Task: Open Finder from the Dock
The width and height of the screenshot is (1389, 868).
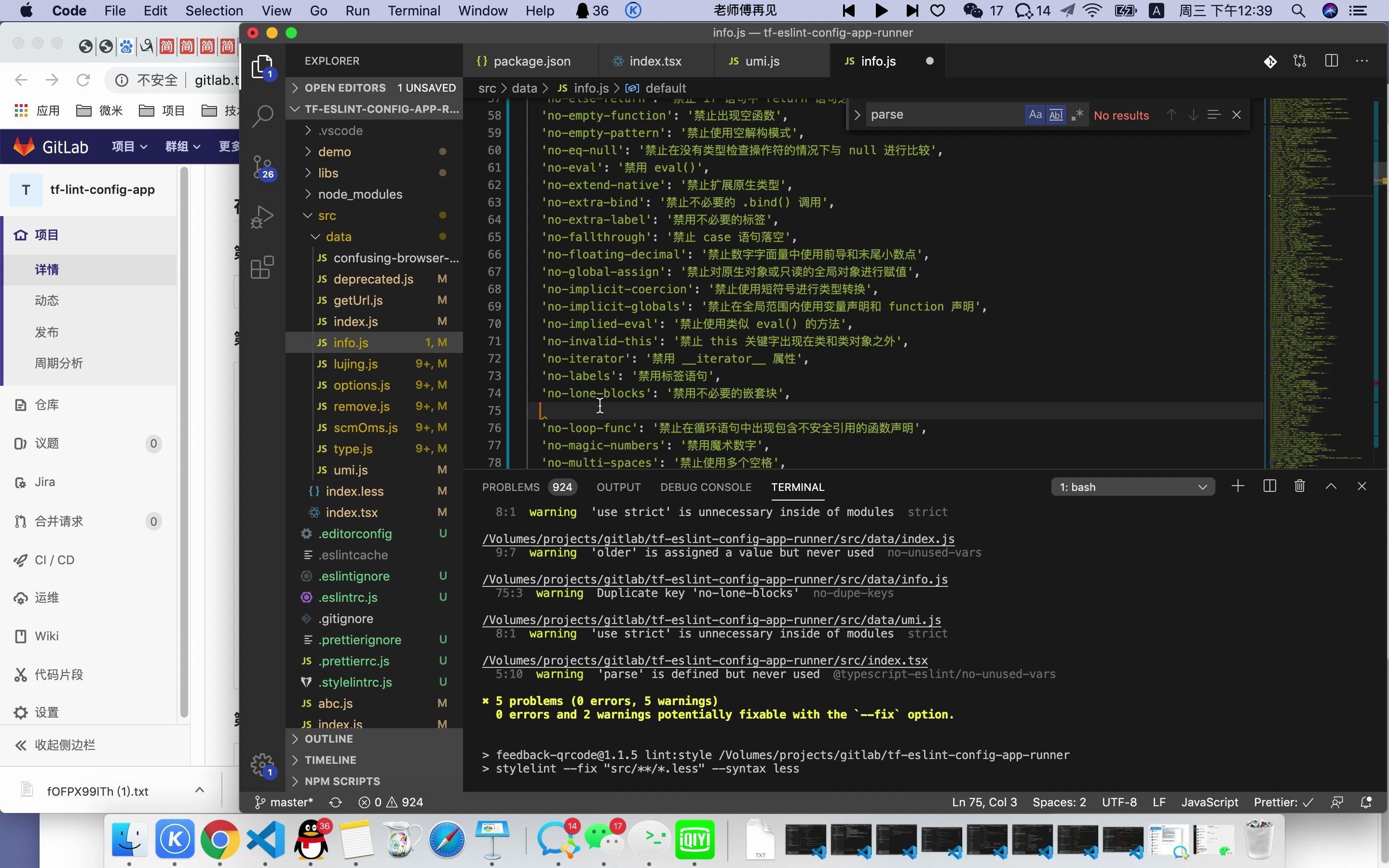Action: point(129,840)
